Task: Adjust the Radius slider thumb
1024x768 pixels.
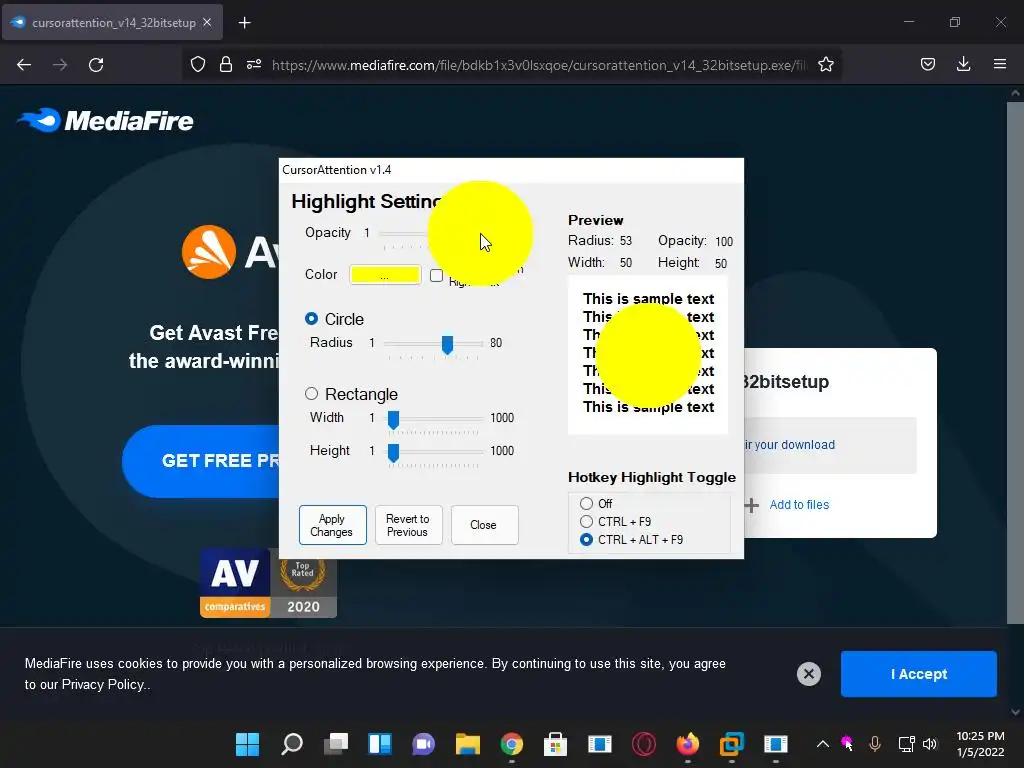Action: [x=447, y=344]
